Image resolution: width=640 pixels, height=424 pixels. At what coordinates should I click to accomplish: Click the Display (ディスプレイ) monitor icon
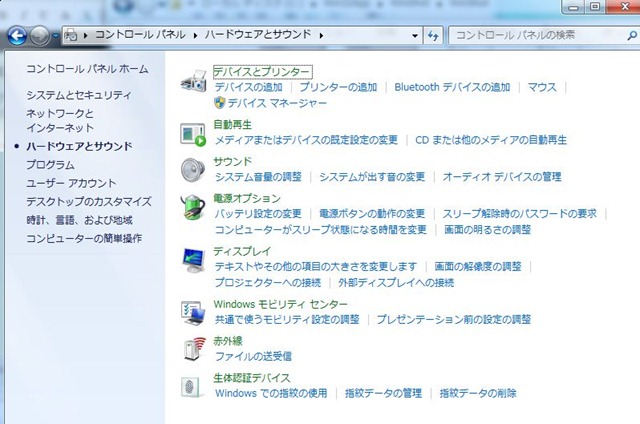point(193,260)
